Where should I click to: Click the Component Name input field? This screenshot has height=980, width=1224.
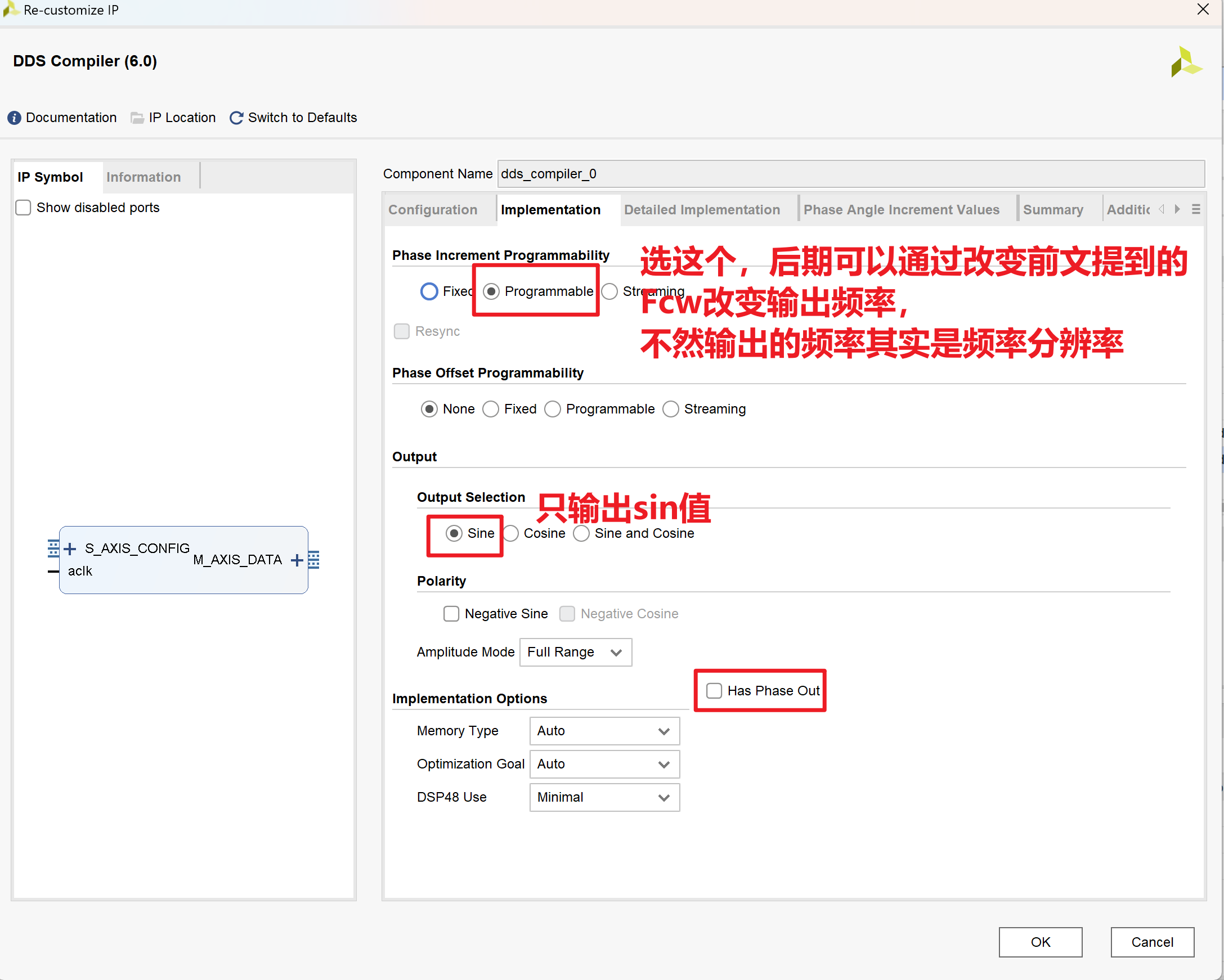(851, 174)
